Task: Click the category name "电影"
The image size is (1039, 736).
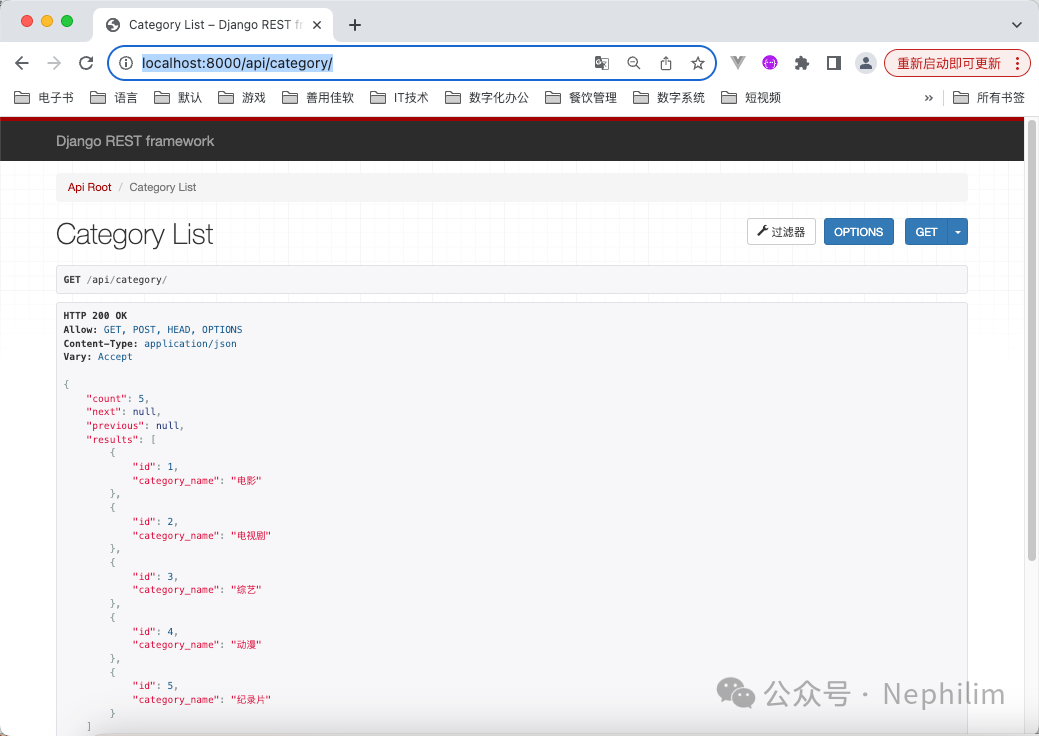Action: point(246,480)
